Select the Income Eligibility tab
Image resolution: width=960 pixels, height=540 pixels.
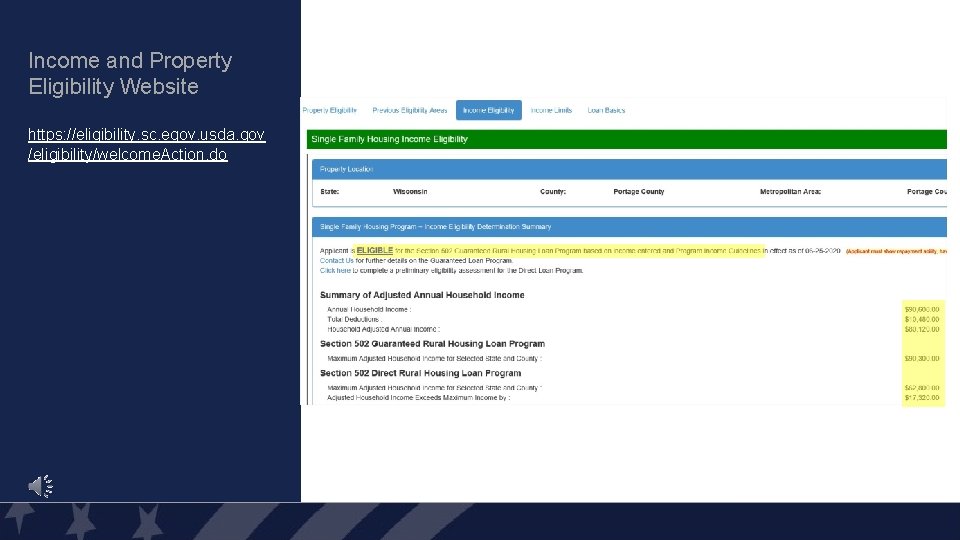click(x=489, y=110)
